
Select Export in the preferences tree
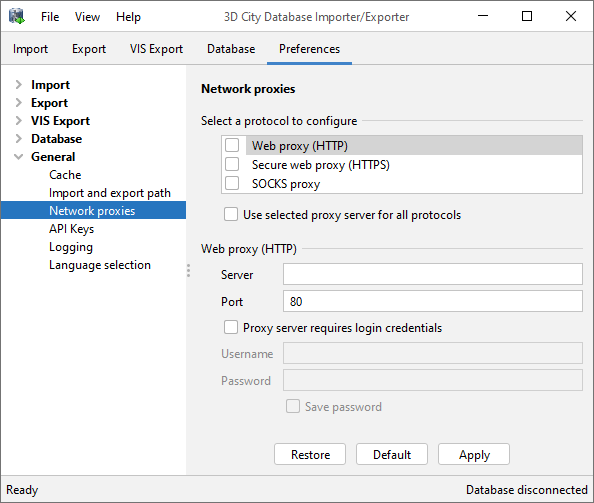(x=49, y=103)
